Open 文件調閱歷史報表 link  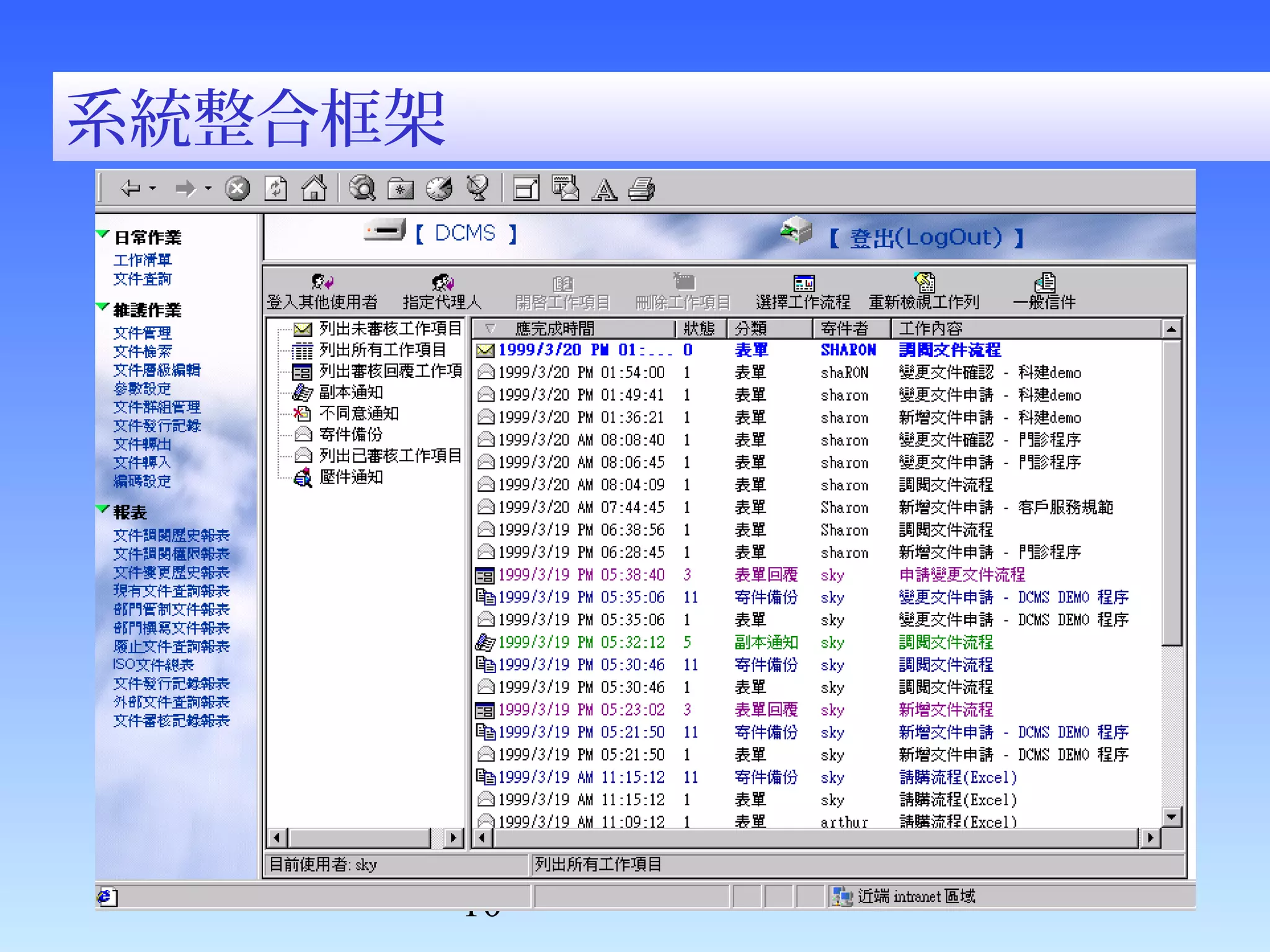(x=171, y=535)
